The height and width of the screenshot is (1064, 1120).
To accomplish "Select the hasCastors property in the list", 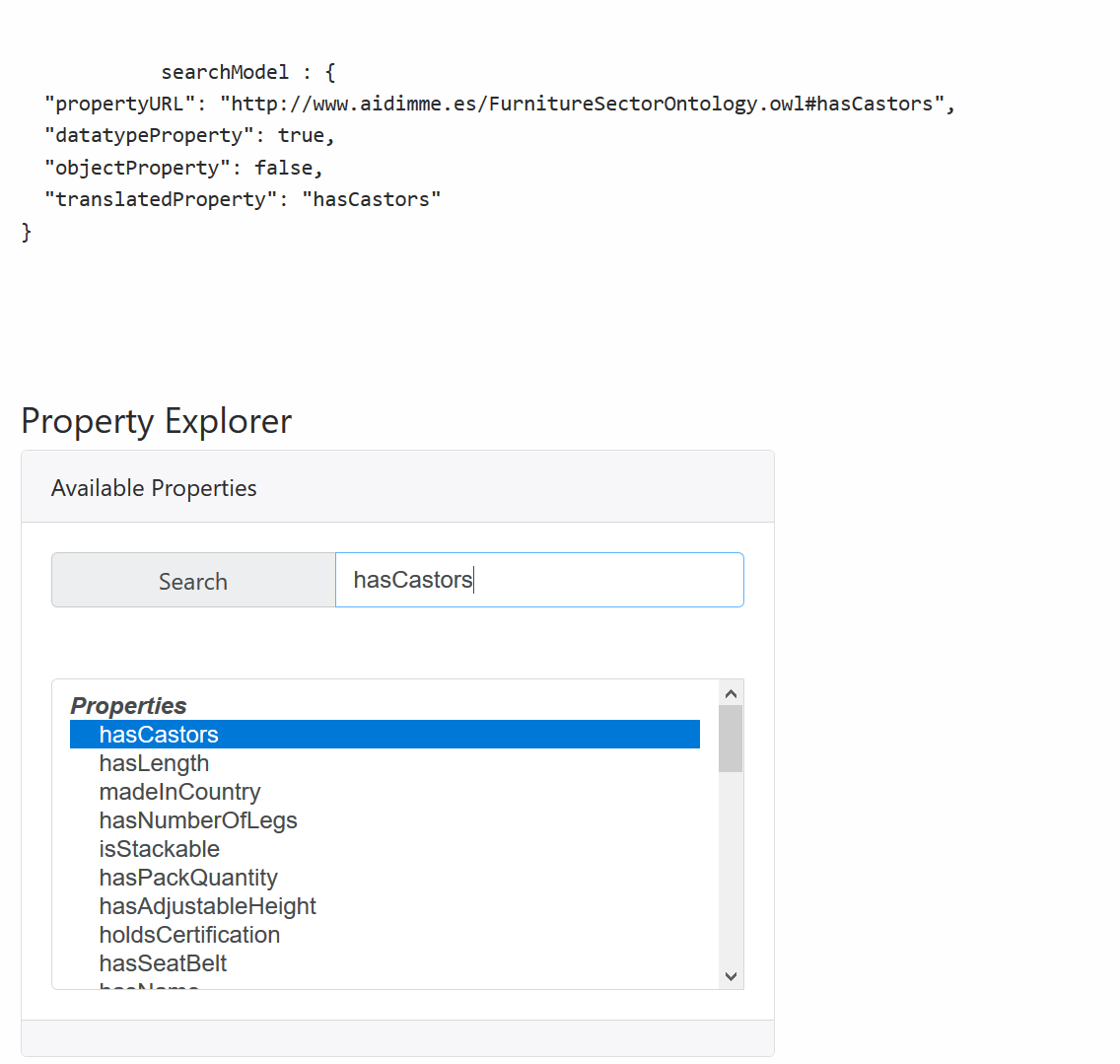I will (x=159, y=734).
